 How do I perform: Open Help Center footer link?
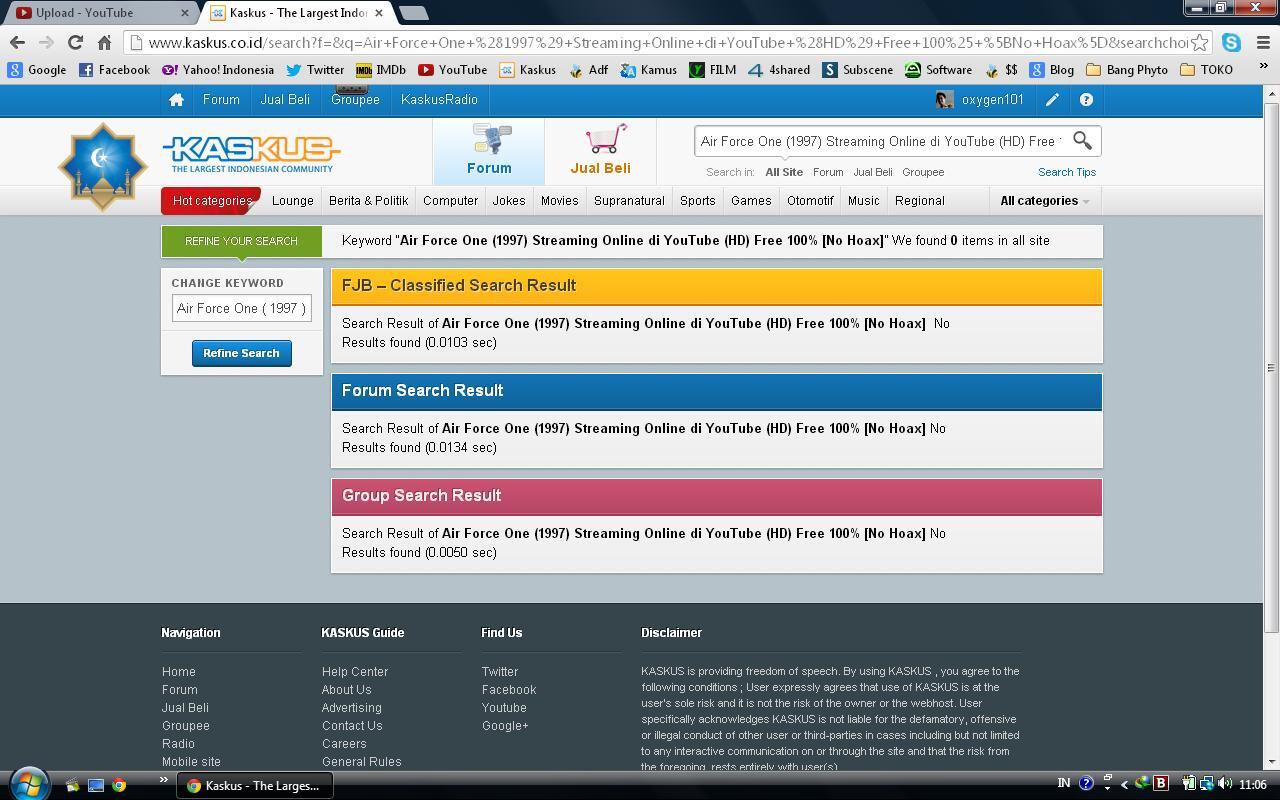point(354,671)
